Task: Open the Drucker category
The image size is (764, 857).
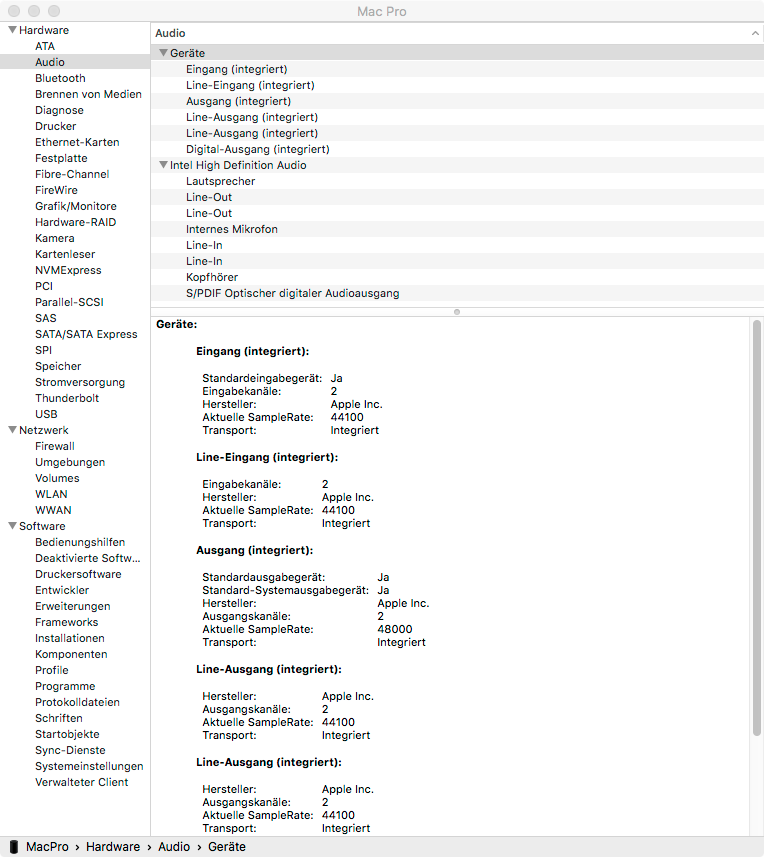Action: coord(55,126)
